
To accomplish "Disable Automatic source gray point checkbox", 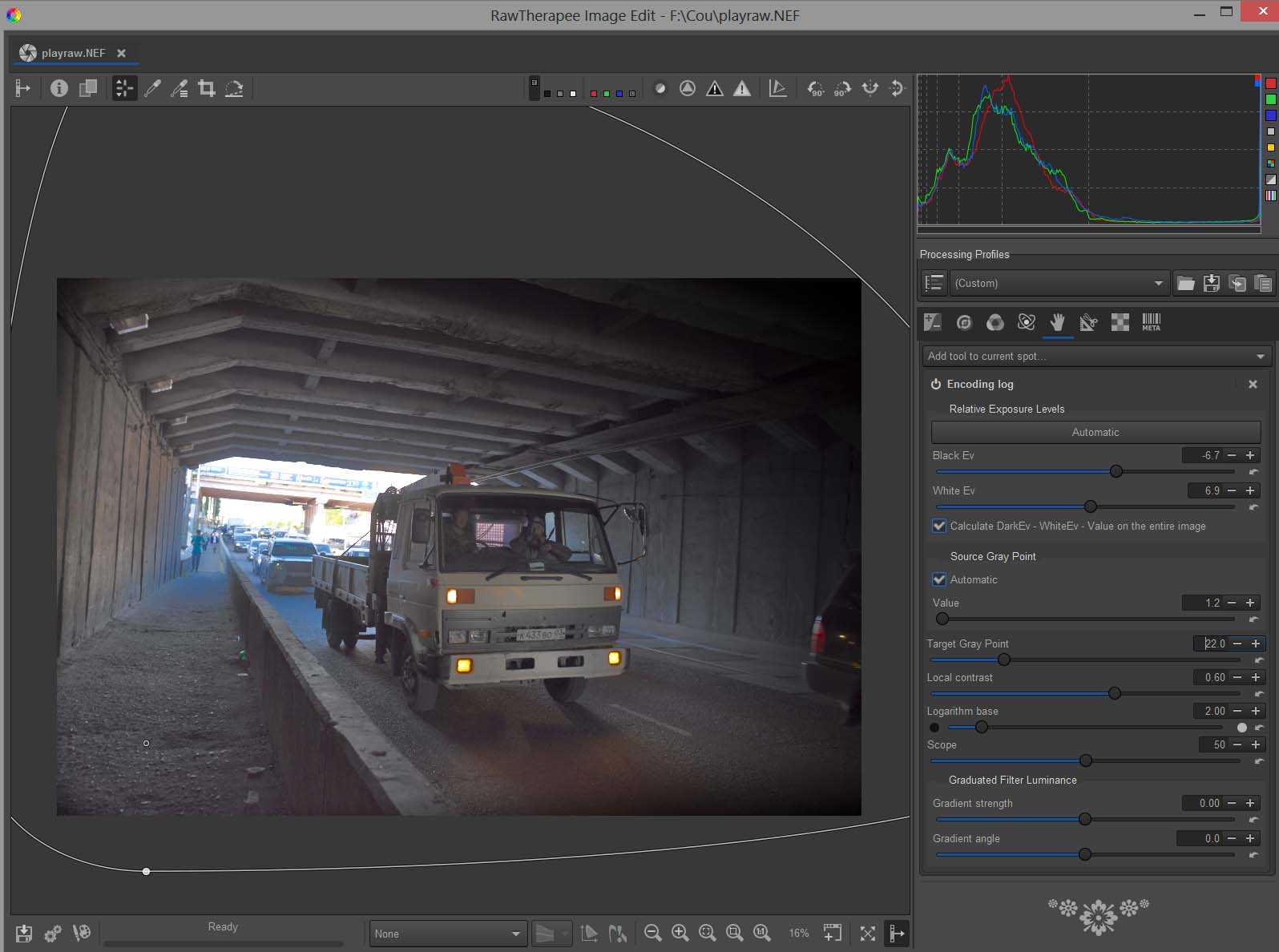I will coord(939,579).
